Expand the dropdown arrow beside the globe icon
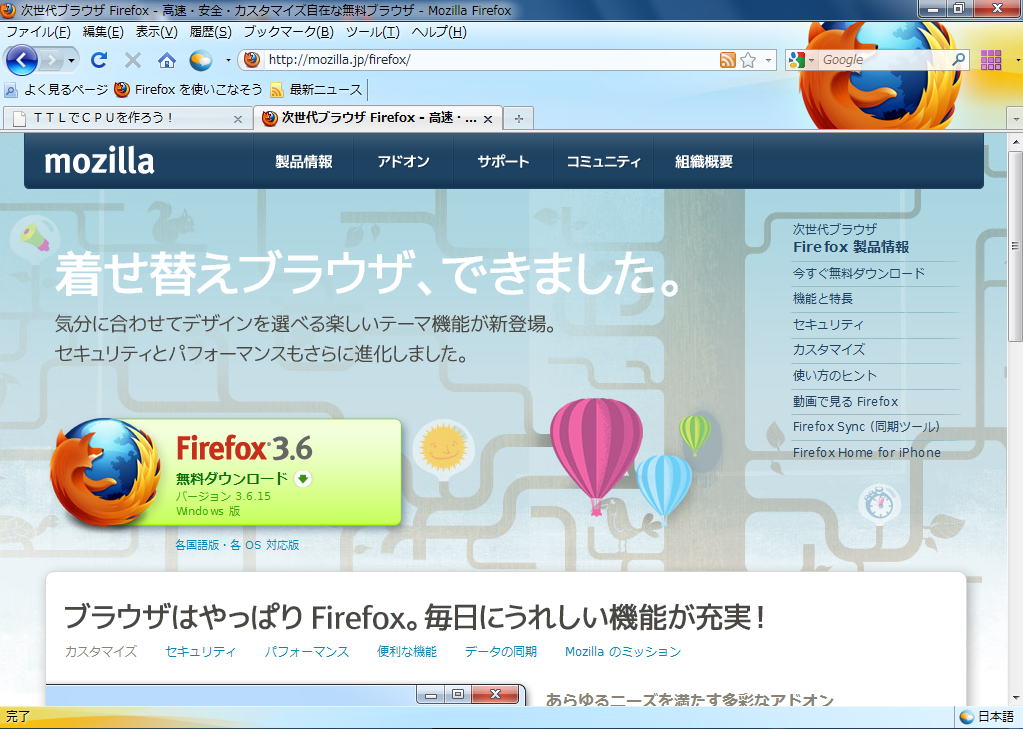Screen dimensions: 1023x729 228,61
